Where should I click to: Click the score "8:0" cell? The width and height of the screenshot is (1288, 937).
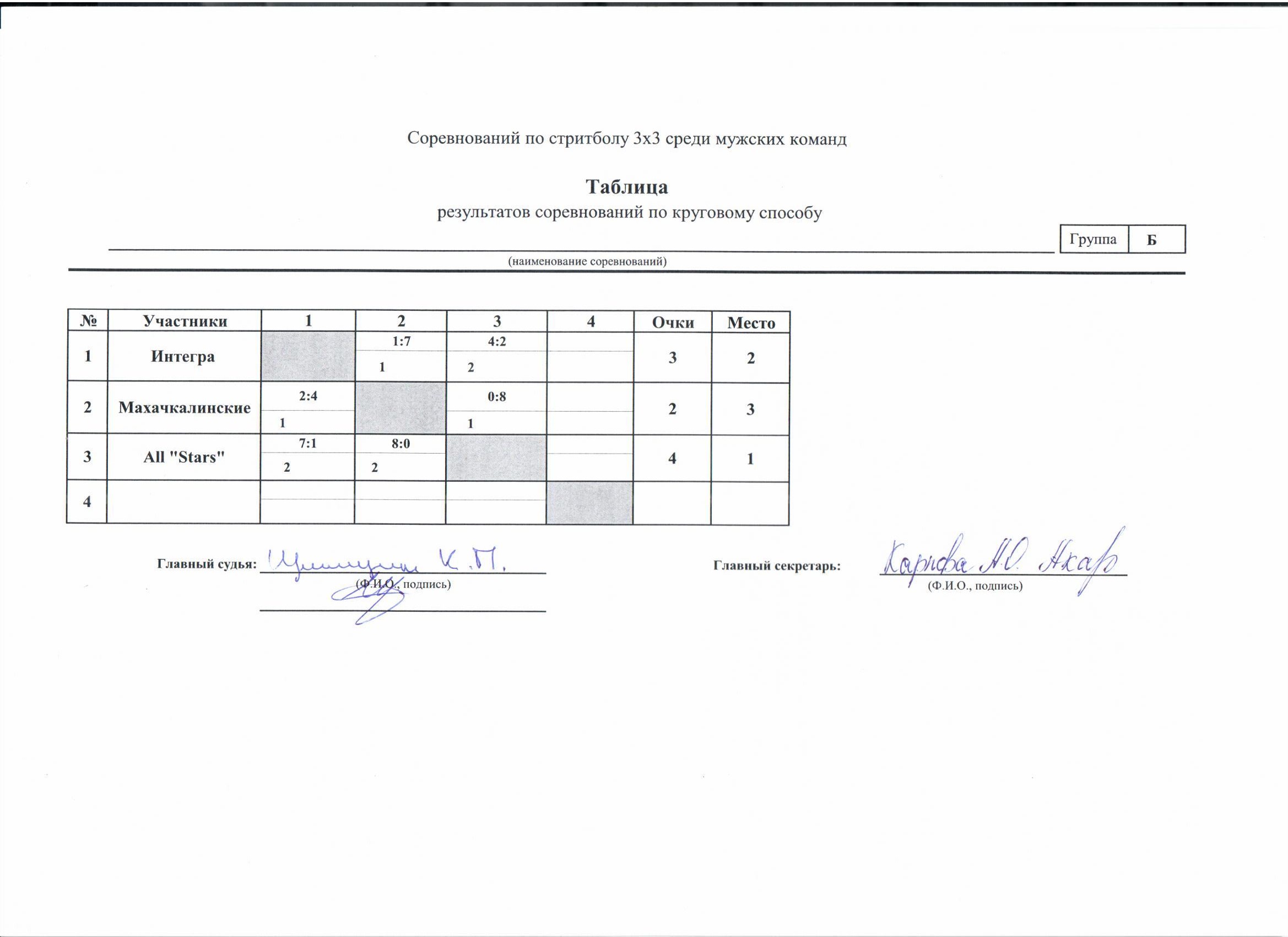tap(401, 444)
